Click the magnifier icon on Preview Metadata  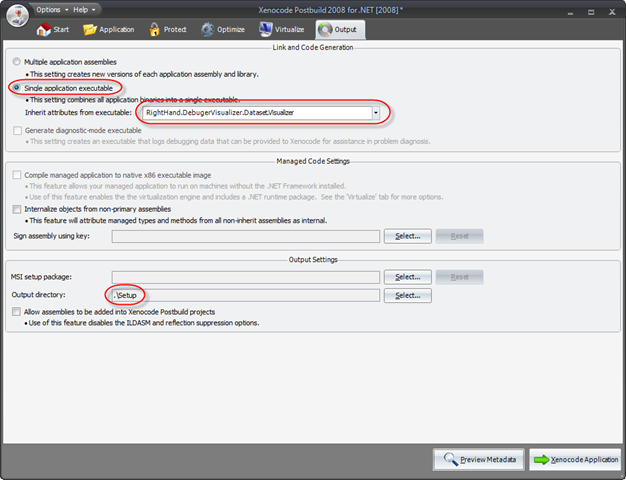[450, 459]
